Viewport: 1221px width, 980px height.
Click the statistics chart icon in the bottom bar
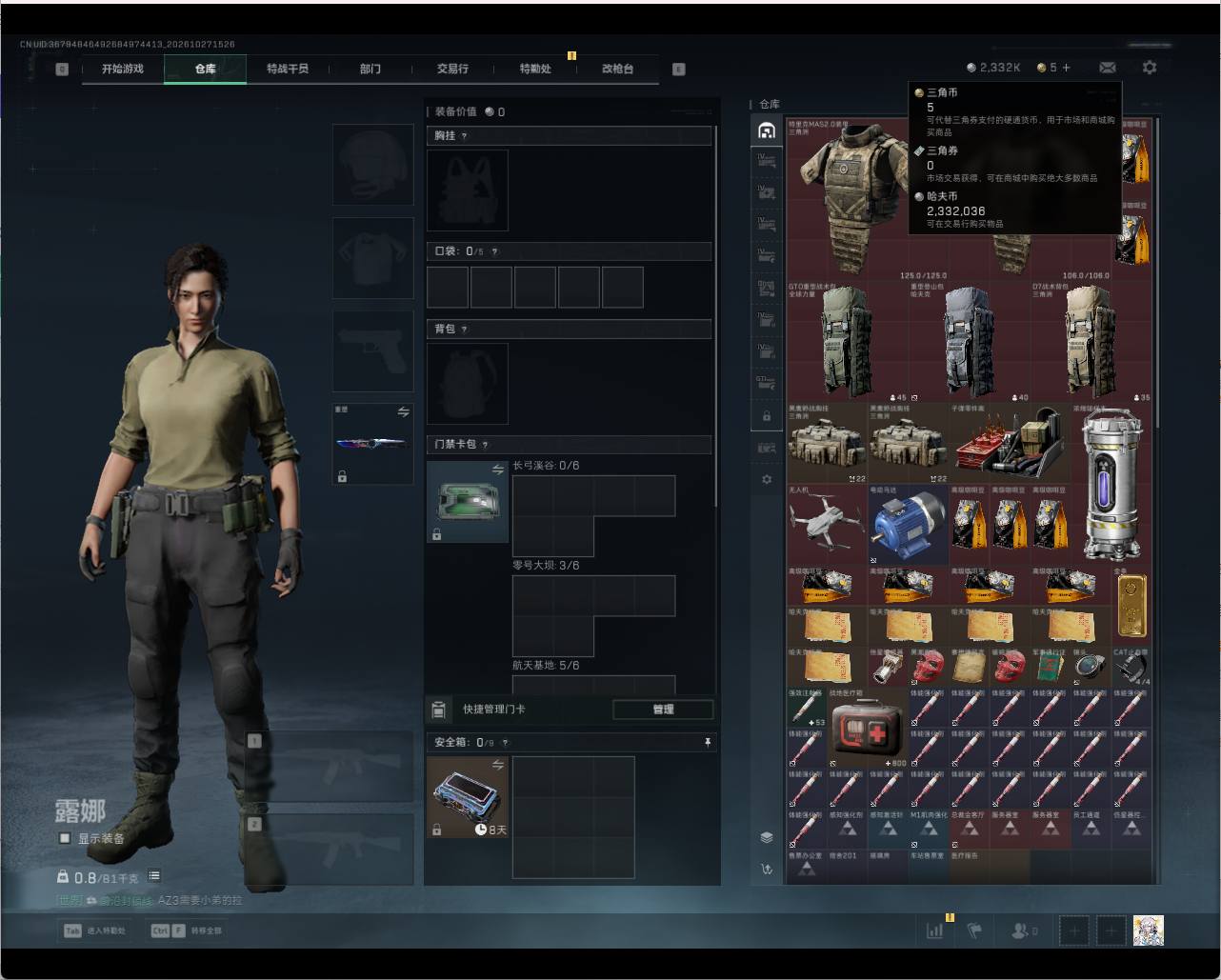(x=935, y=930)
